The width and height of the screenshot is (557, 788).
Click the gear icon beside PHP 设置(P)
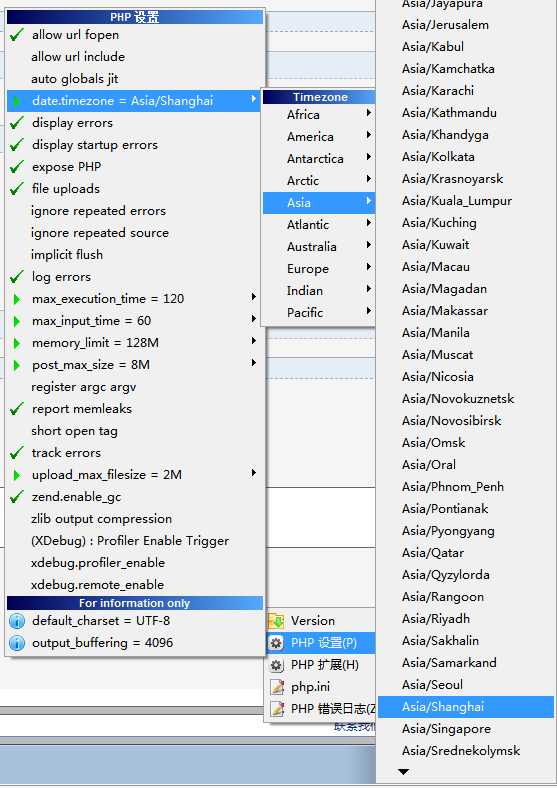coord(276,643)
